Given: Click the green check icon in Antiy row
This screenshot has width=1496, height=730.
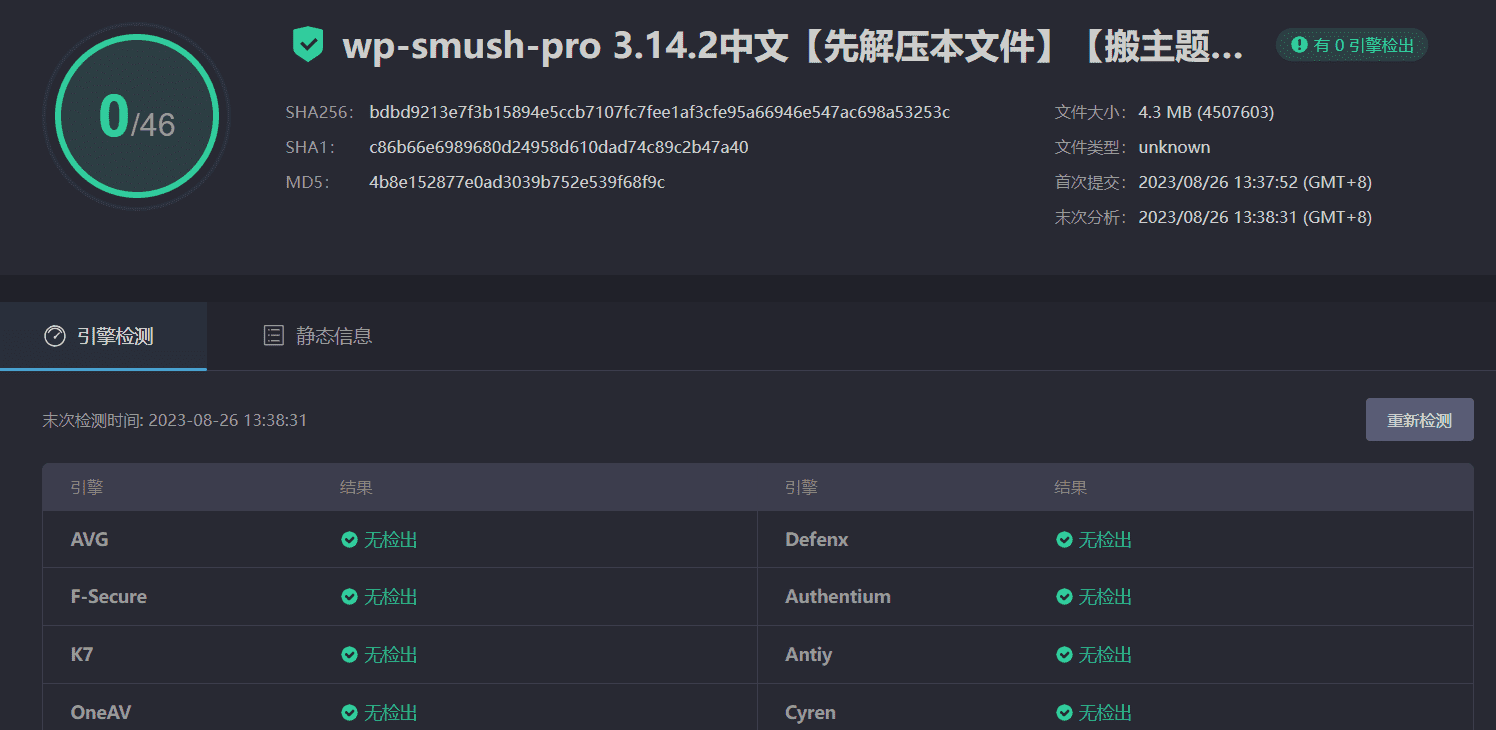Looking at the screenshot, I should click(x=1064, y=655).
